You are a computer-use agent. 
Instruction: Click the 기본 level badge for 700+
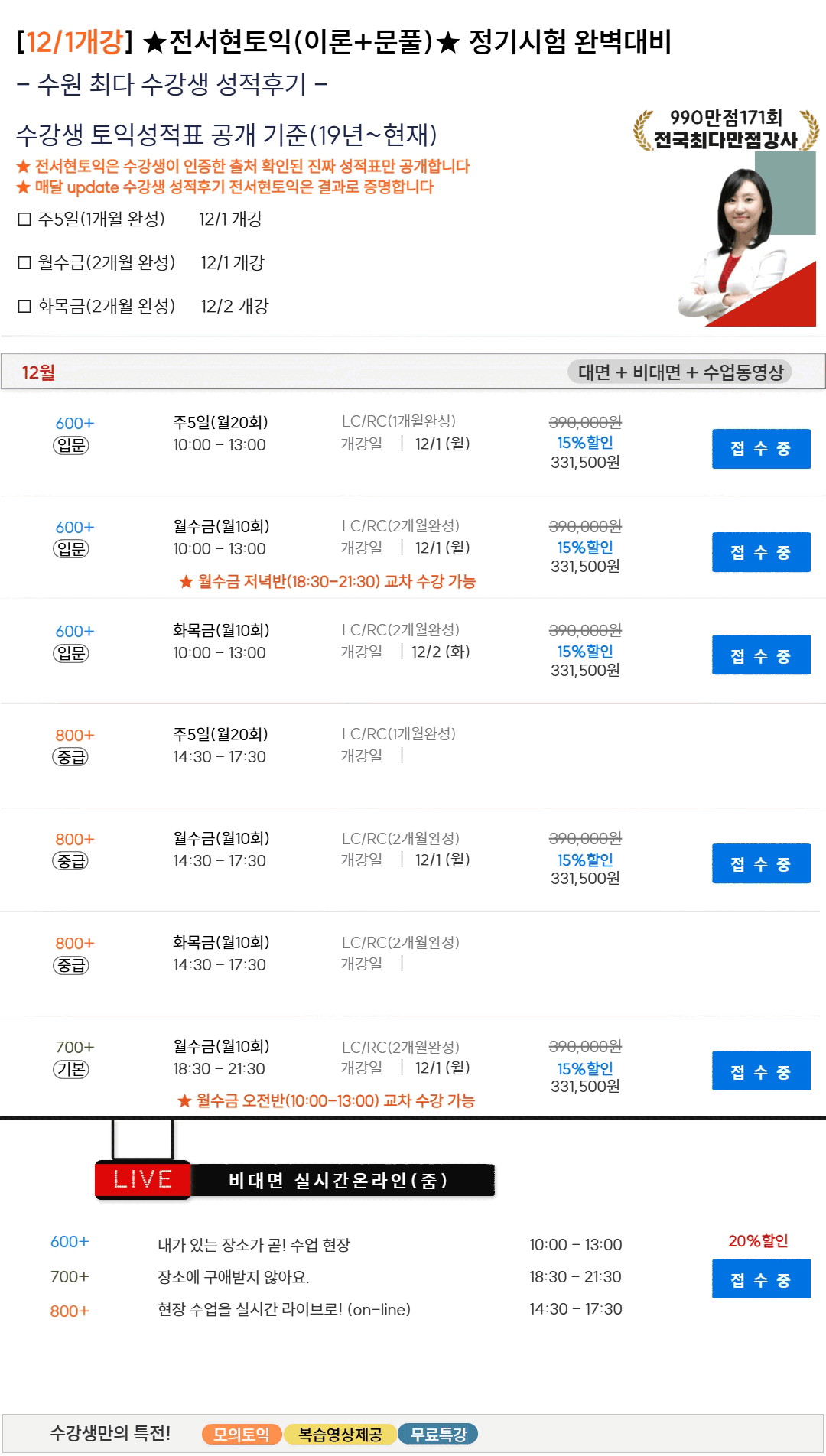pos(71,1069)
